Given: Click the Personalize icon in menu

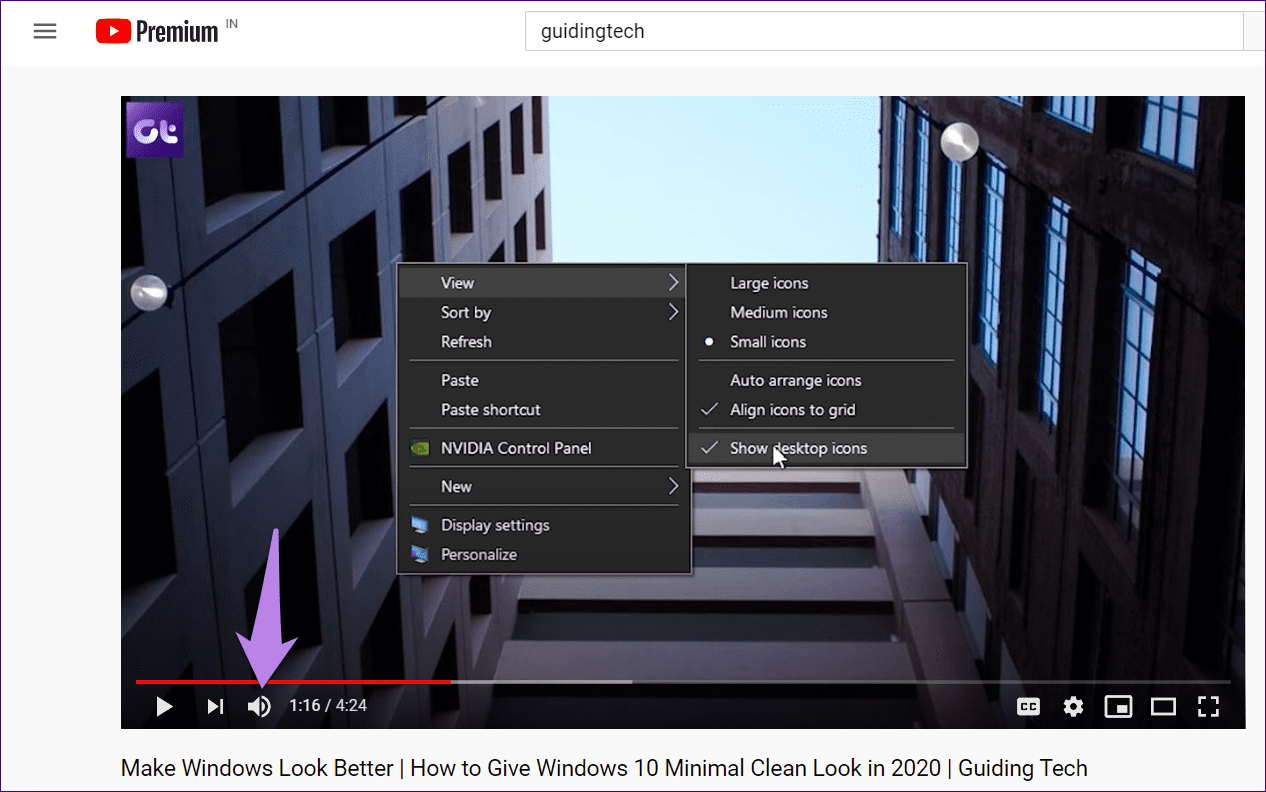Looking at the screenshot, I should [x=421, y=554].
